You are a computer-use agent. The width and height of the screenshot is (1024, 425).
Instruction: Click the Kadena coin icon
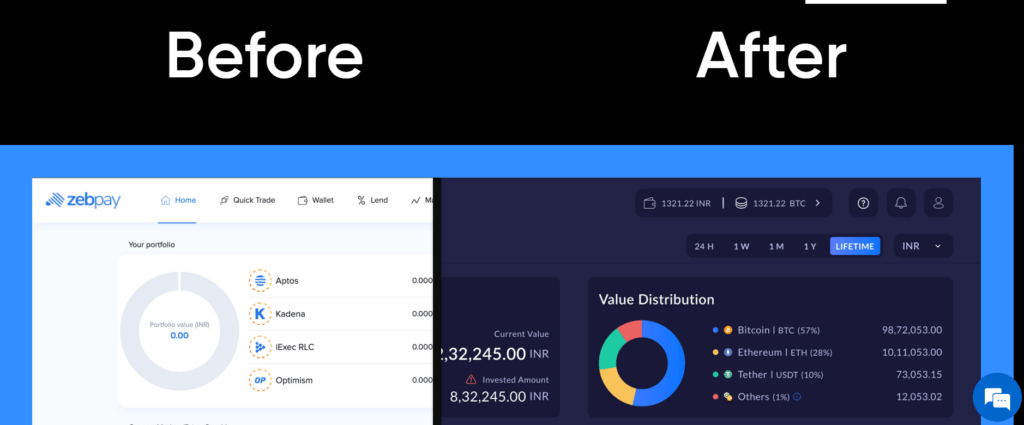[x=260, y=314]
